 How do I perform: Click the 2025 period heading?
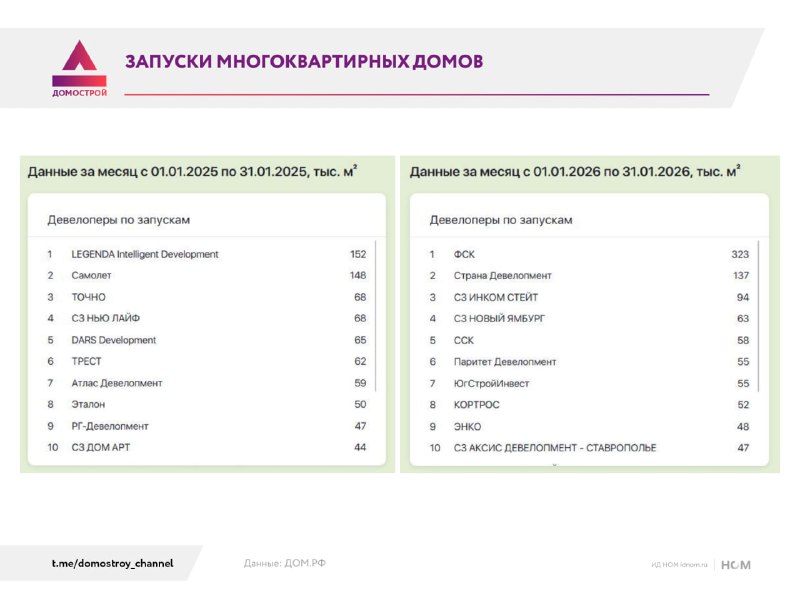click(192, 171)
